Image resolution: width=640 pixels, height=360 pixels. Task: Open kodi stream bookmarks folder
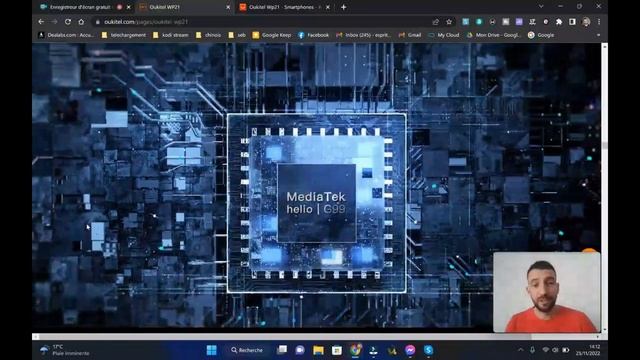pos(171,35)
